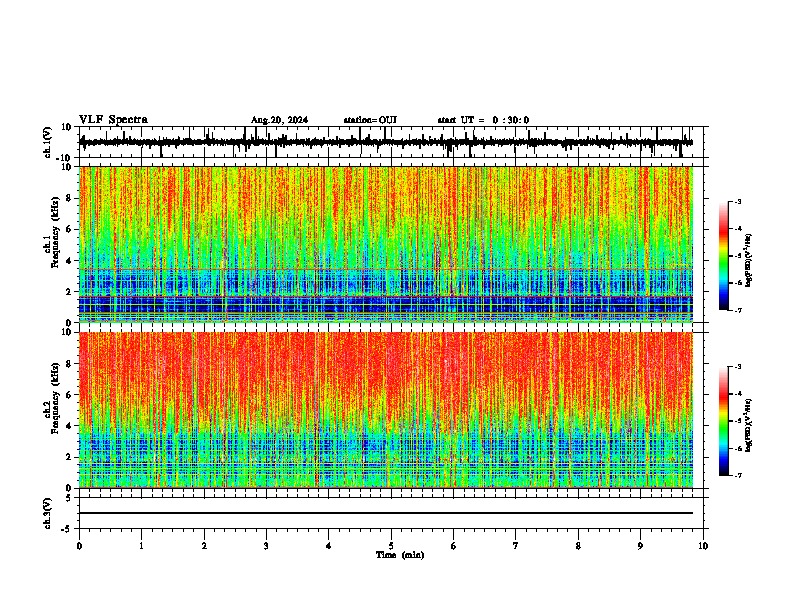Click the "-7" label on ch.2 color bar
The height and width of the screenshot is (612, 792).
[x=737, y=475]
